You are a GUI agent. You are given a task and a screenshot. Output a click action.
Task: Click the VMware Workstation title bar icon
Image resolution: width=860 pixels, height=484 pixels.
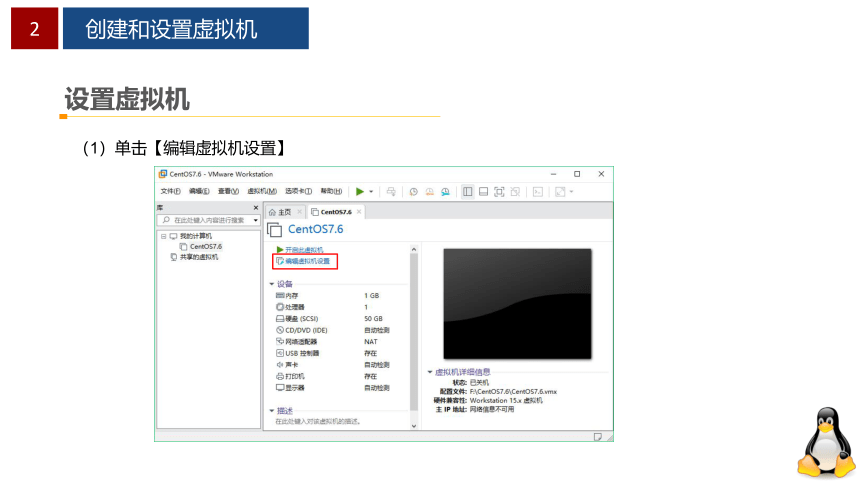click(x=163, y=174)
